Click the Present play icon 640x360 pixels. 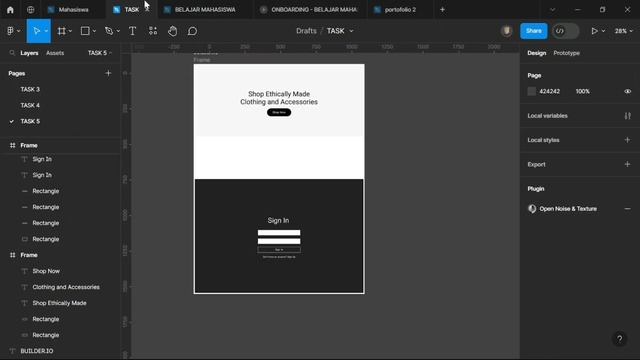pos(594,31)
